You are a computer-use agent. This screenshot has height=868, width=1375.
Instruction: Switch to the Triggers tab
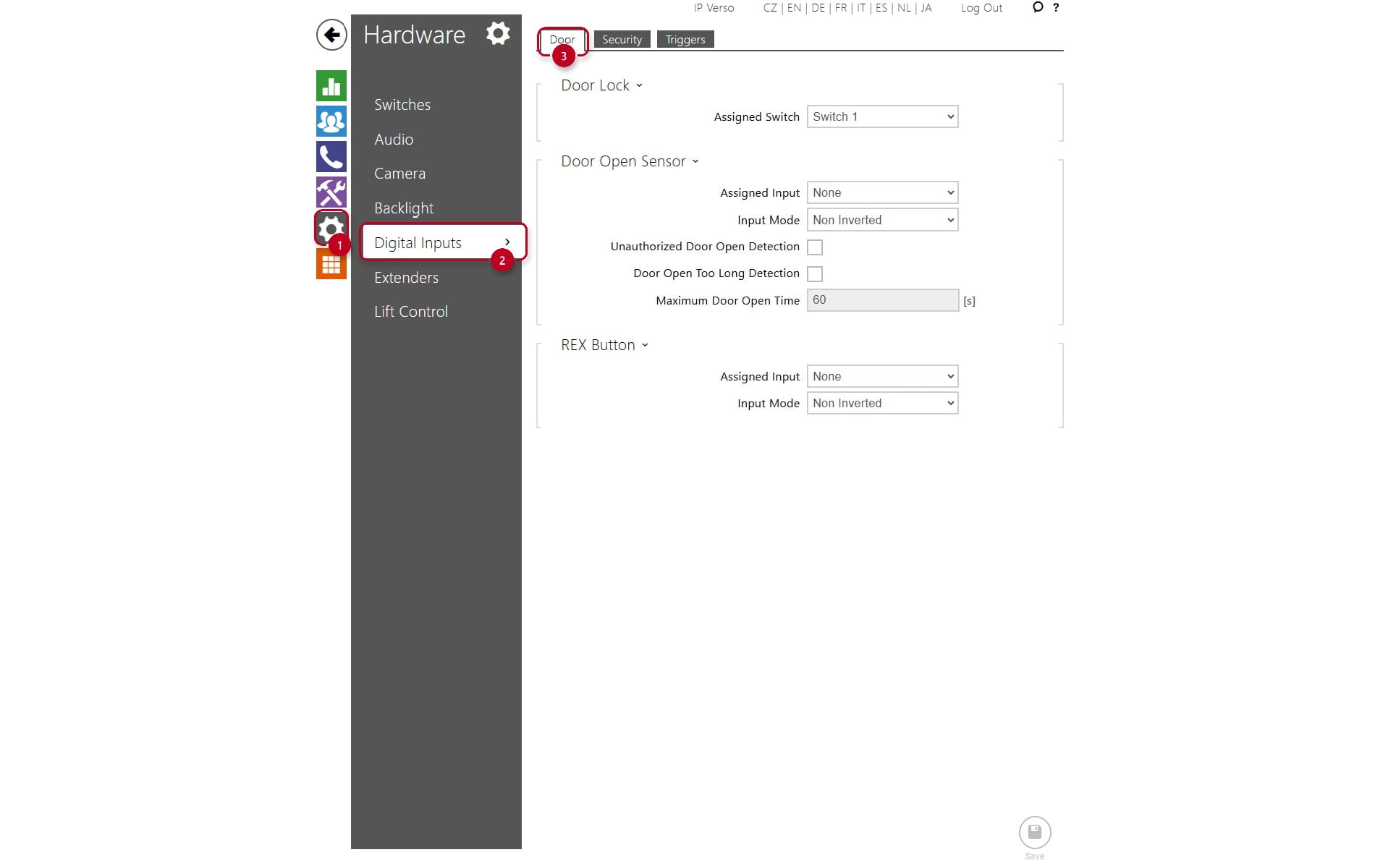pos(685,39)
